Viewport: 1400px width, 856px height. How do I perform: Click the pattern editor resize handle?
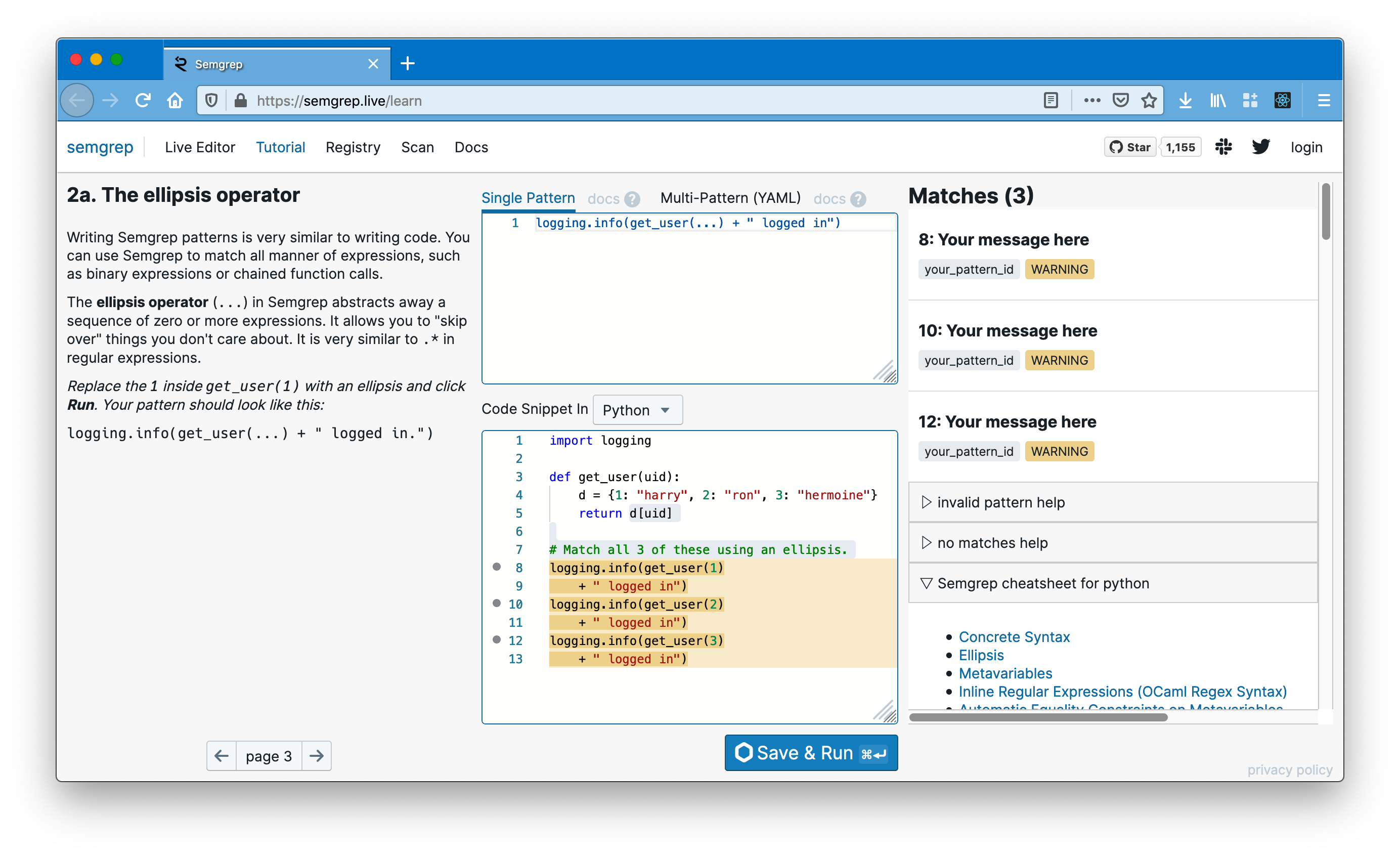tap(885, 371)
